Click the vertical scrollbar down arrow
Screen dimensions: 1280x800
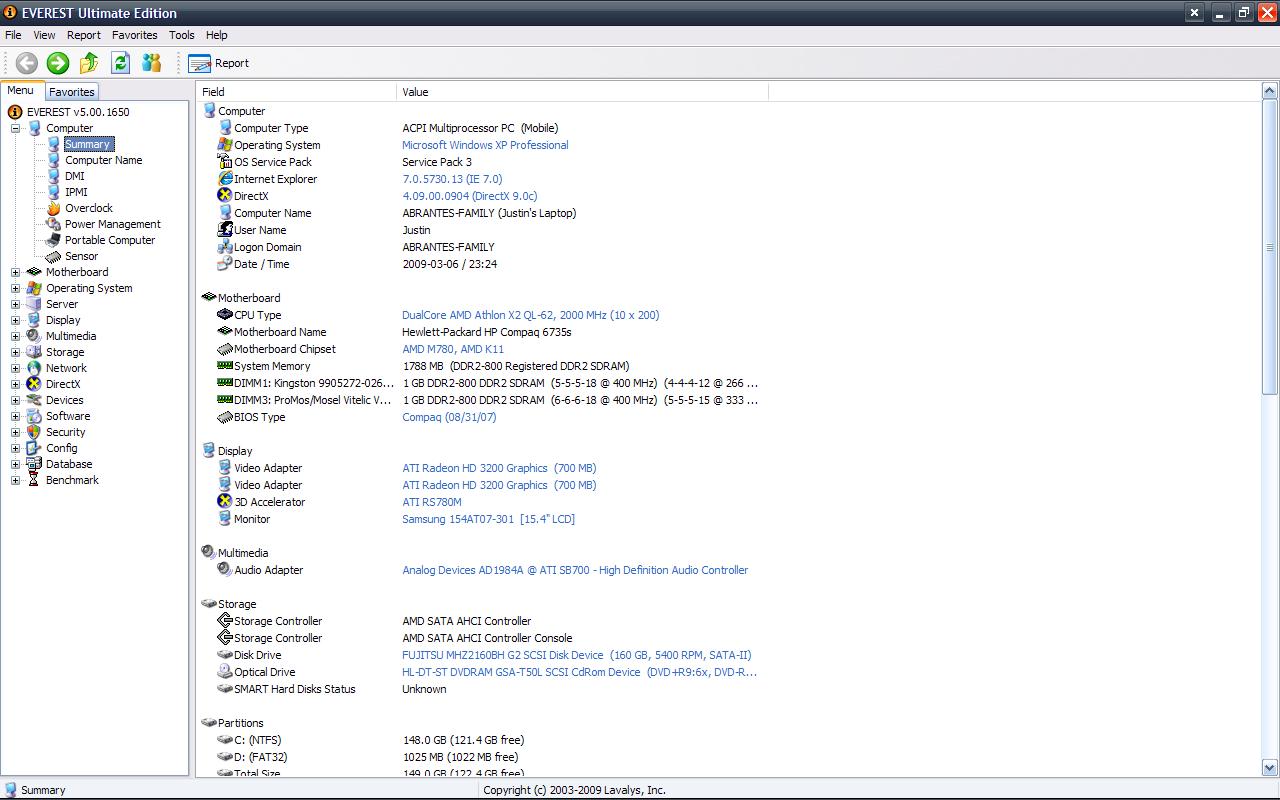pyautogui.click(x=1270, y=768)
